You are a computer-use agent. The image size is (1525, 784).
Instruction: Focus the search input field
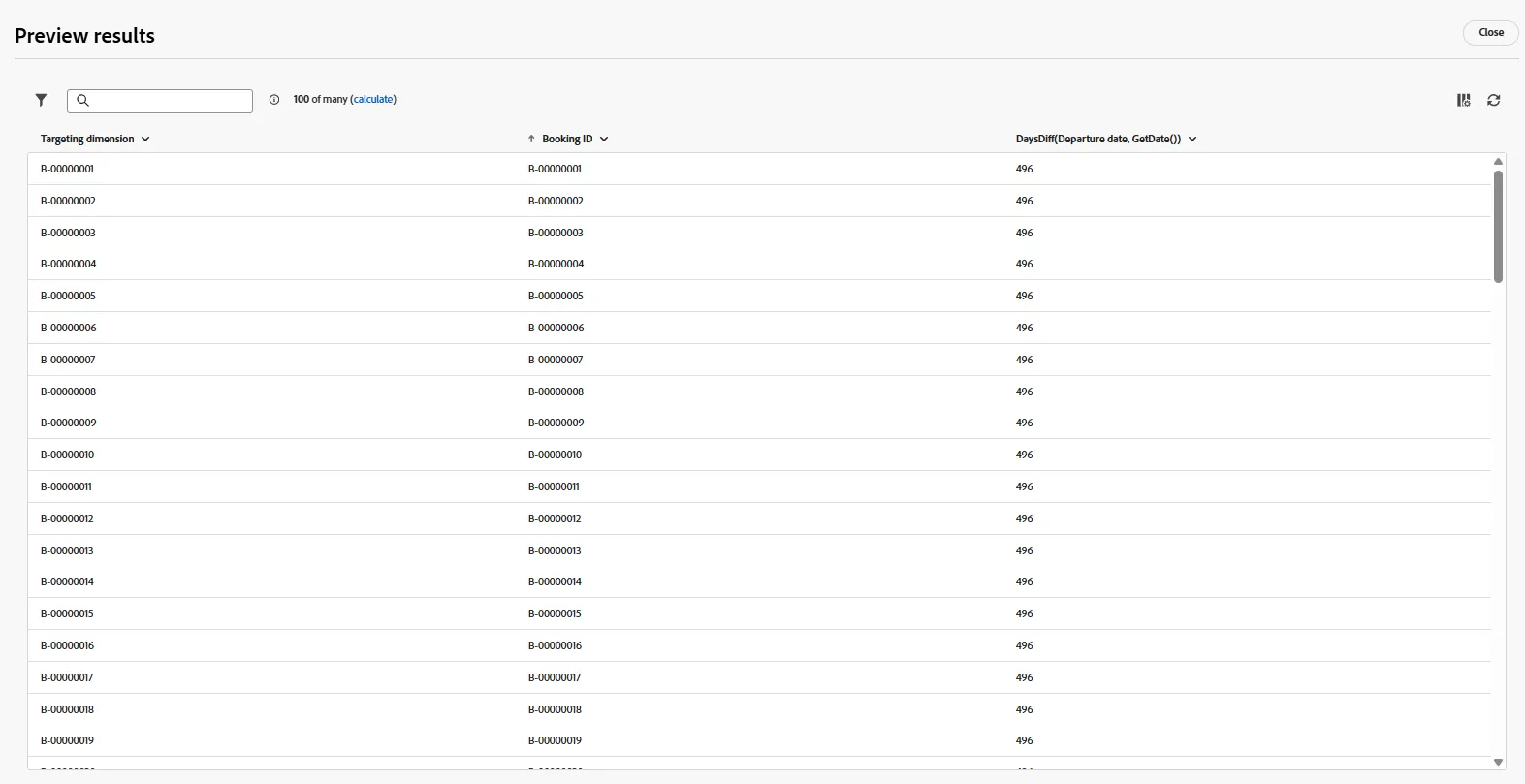[160, 101]
